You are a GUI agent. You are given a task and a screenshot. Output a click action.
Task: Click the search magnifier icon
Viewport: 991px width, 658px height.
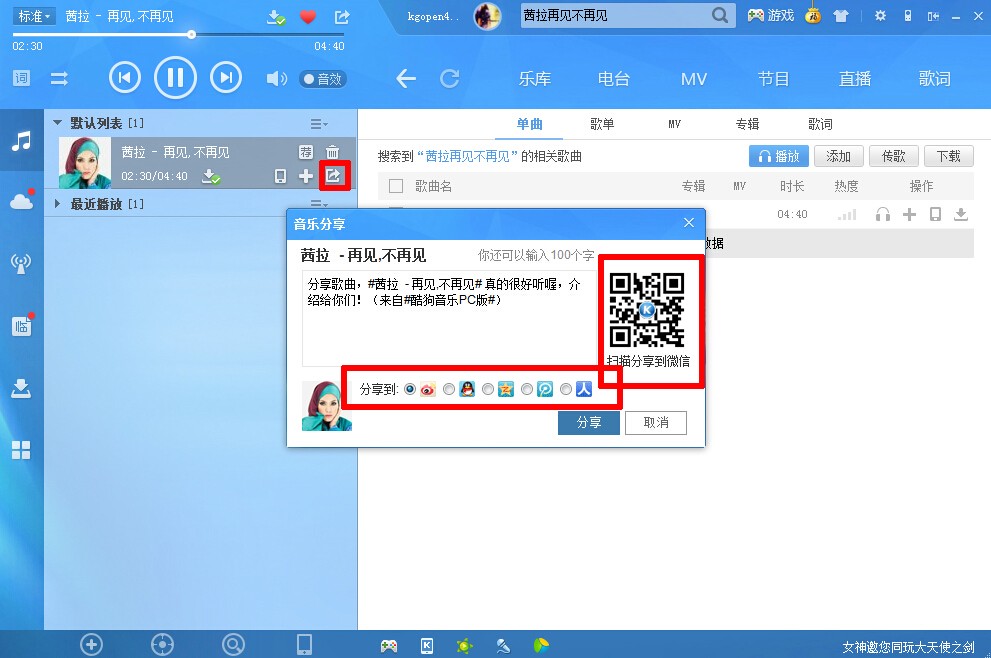[x=720, y=15]
